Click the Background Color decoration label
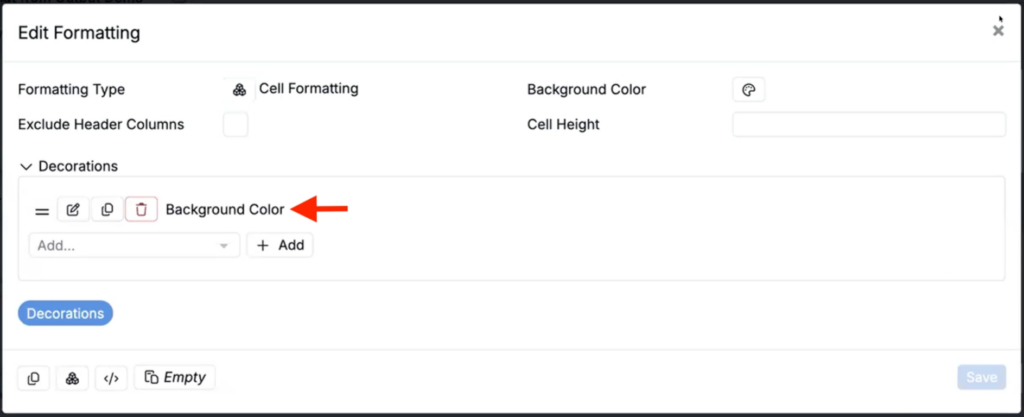Viewport: 1024px width, 417px height. tap(225, 209)
